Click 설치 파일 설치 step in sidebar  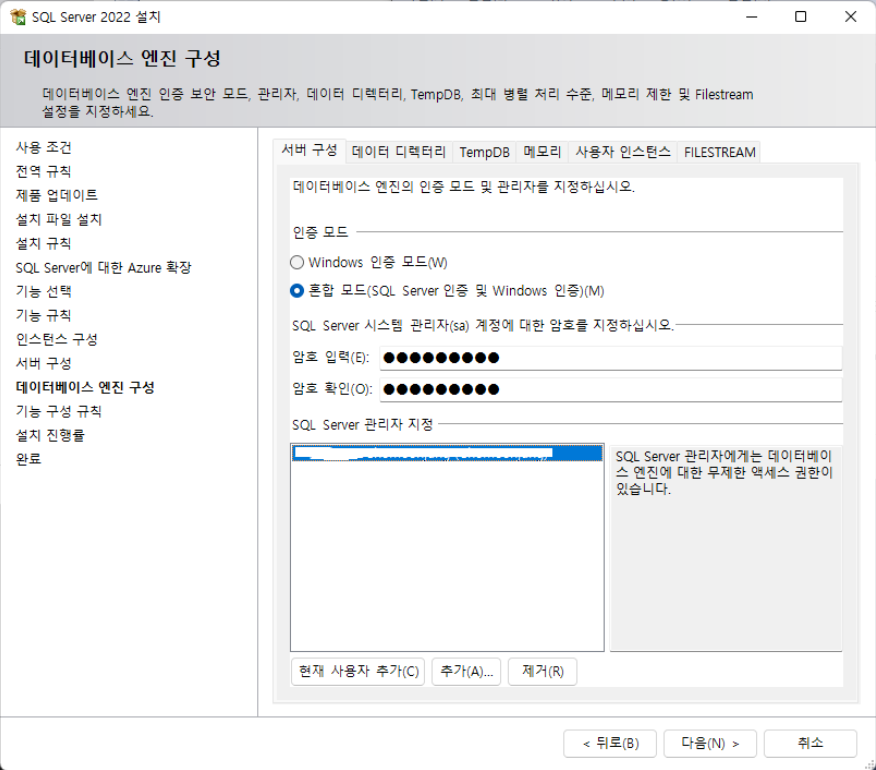pyautogui.click(x=59, y=220)
